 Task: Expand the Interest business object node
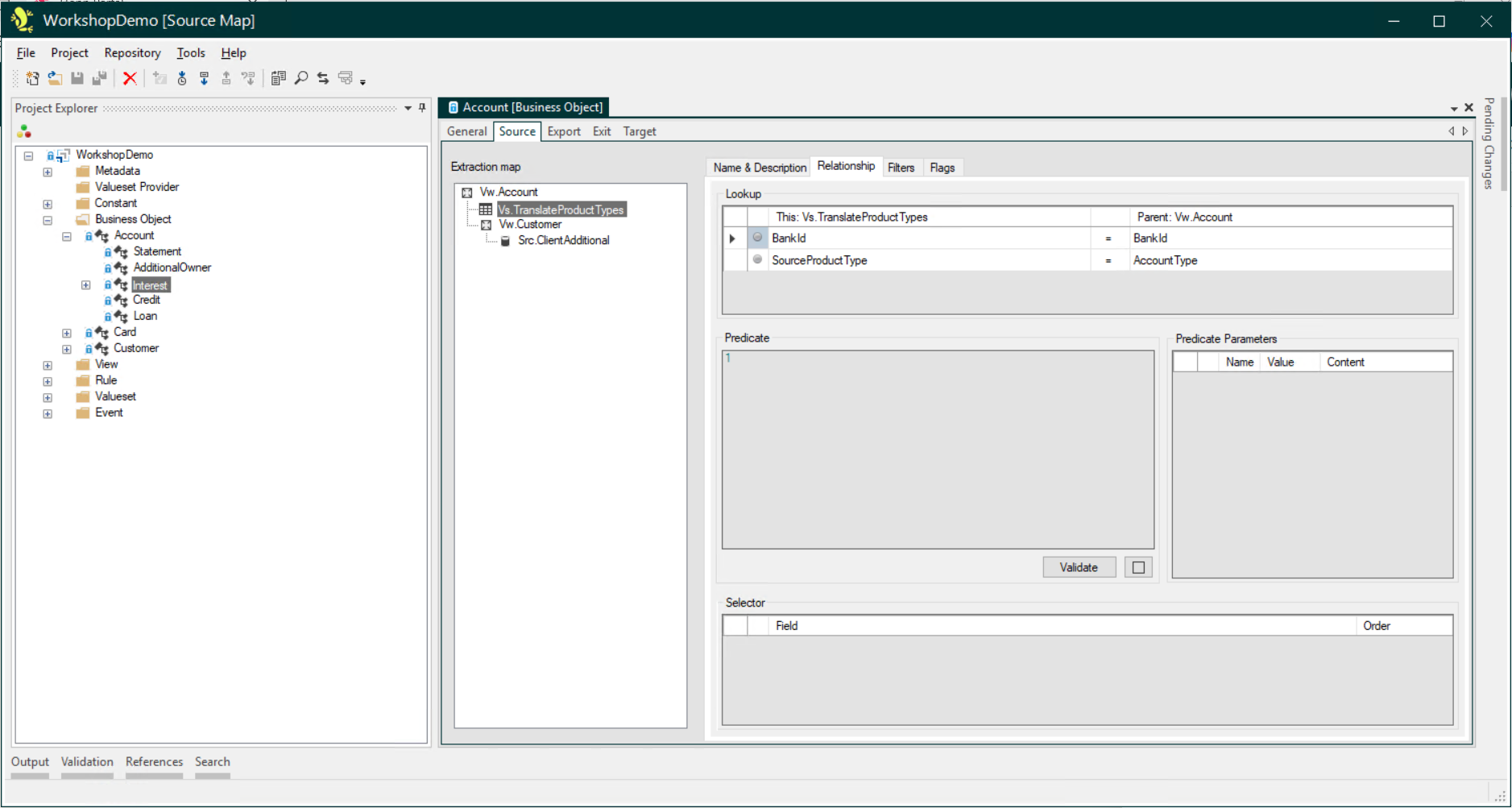(x=86, y=284)
